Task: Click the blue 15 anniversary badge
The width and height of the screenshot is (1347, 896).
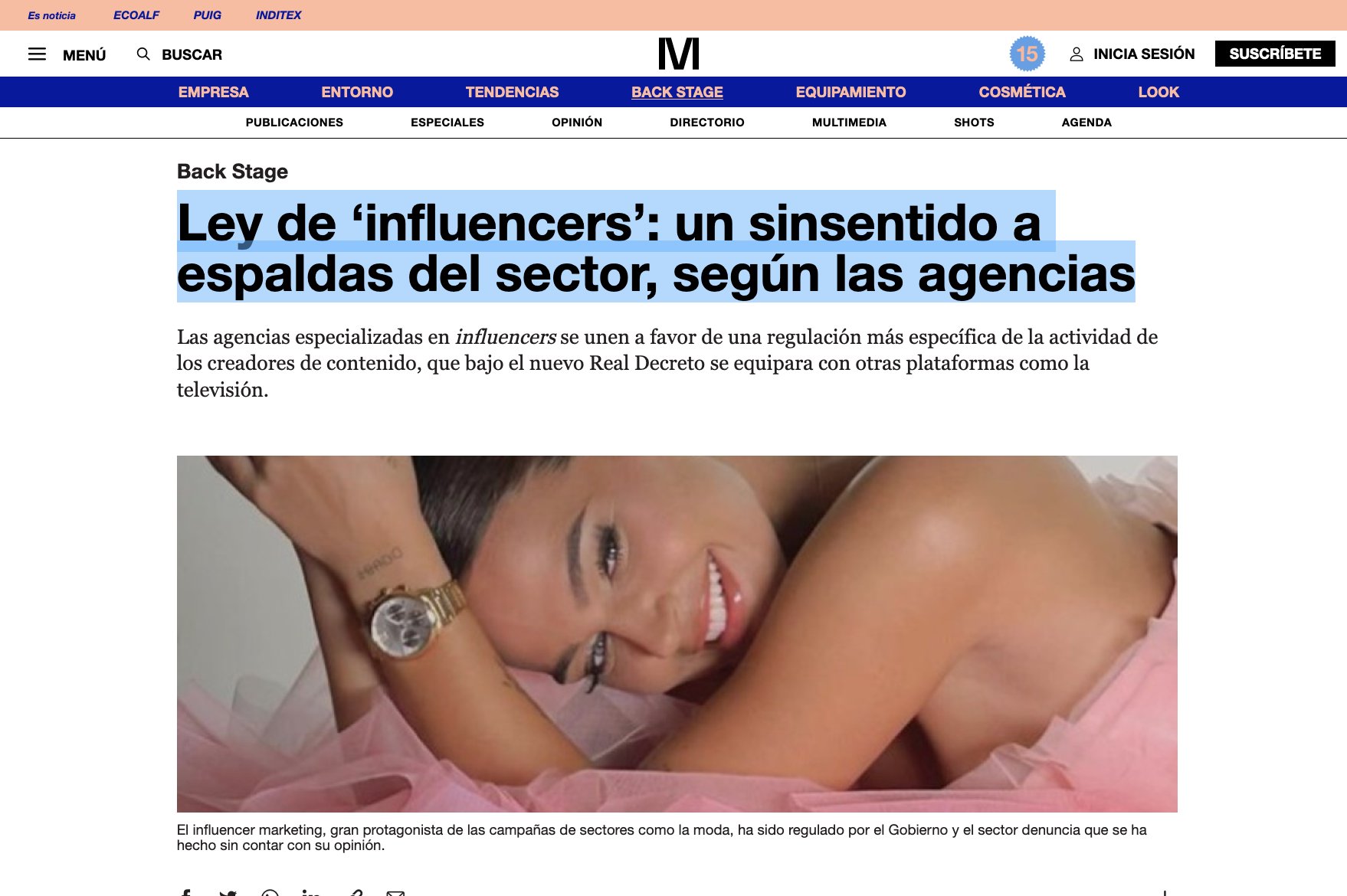Action: [x=1027, y=54]
